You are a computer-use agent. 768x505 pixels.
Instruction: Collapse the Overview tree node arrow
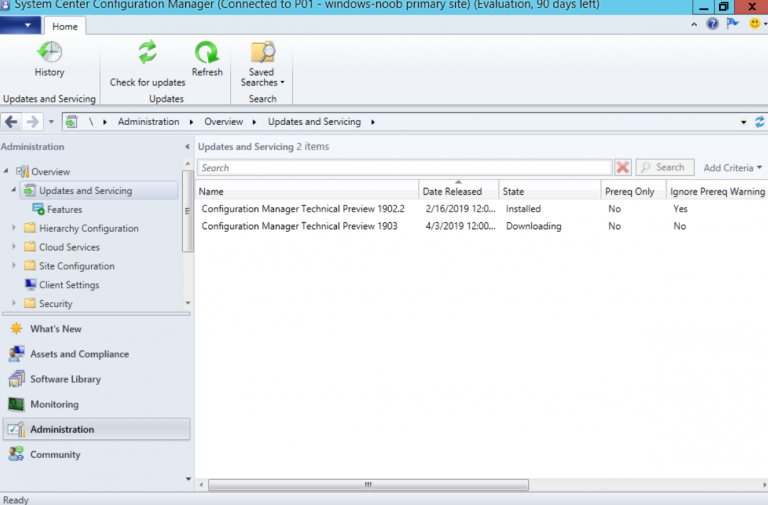(x=6, y=171)
